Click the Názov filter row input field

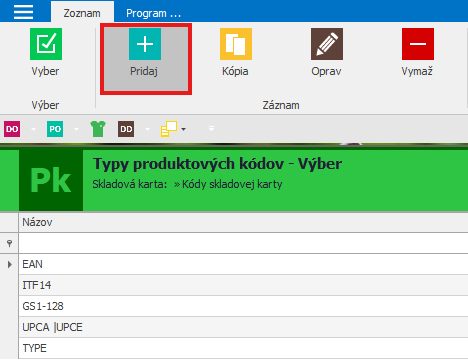(x=243, y=243)
